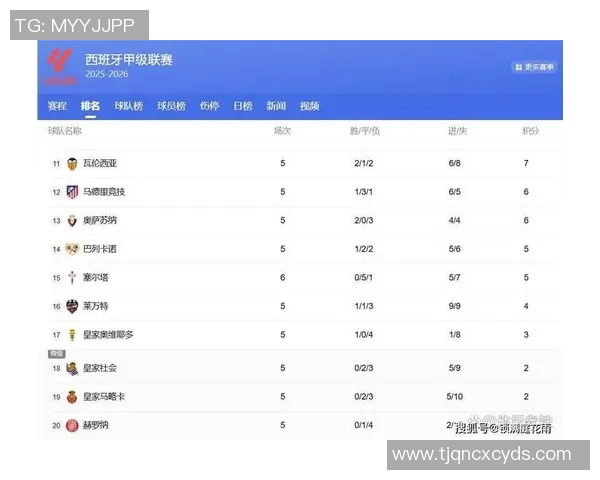This screenshot has height=480, width=600.
Task: Click the 积分 column header
Action: tap(530, 131)
